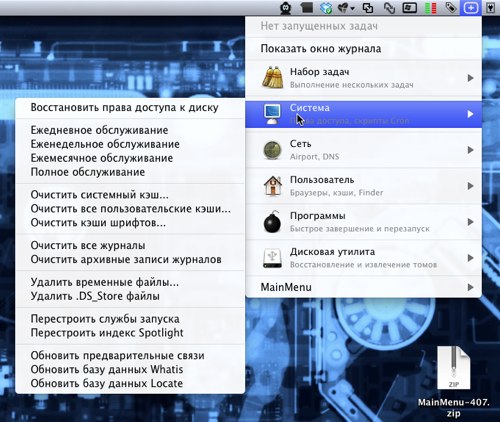
Task: Click the blue cube menu bar icon
Action: pyautogui.click(x=325, y=8)
